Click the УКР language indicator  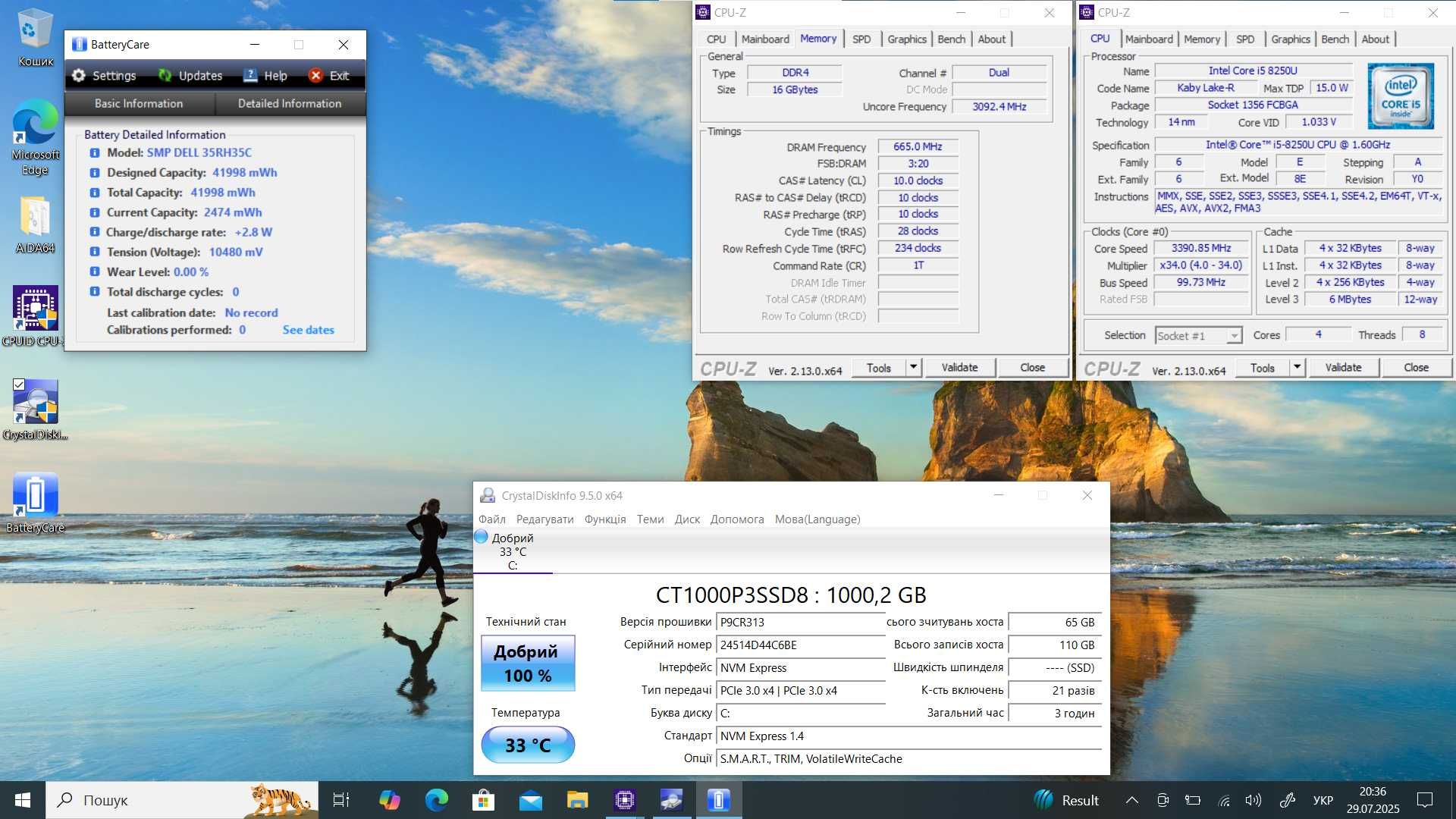coord(1323,800)
